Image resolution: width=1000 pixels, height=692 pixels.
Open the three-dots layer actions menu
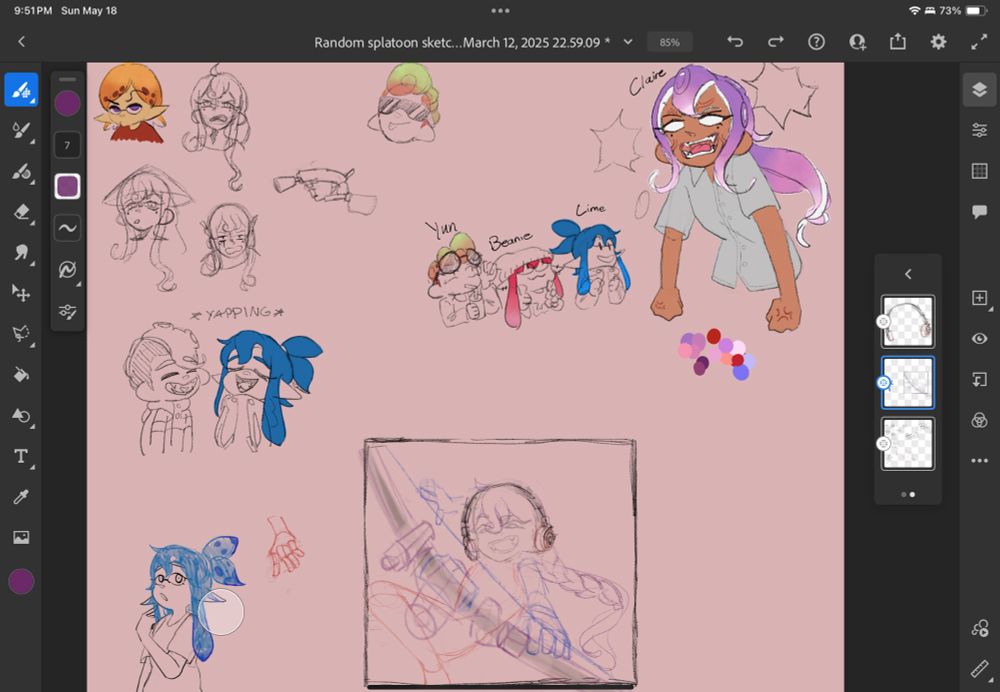coord(979,461)
